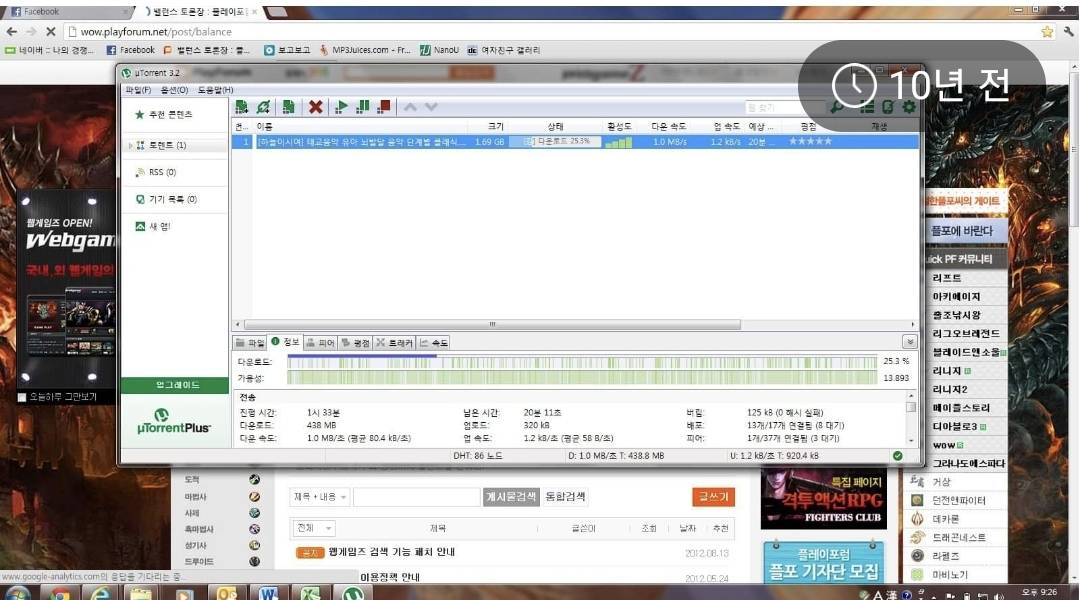1079x600 pixels.
Task: Open uTorrent preferences gear icon
Action: coord(909,107)
